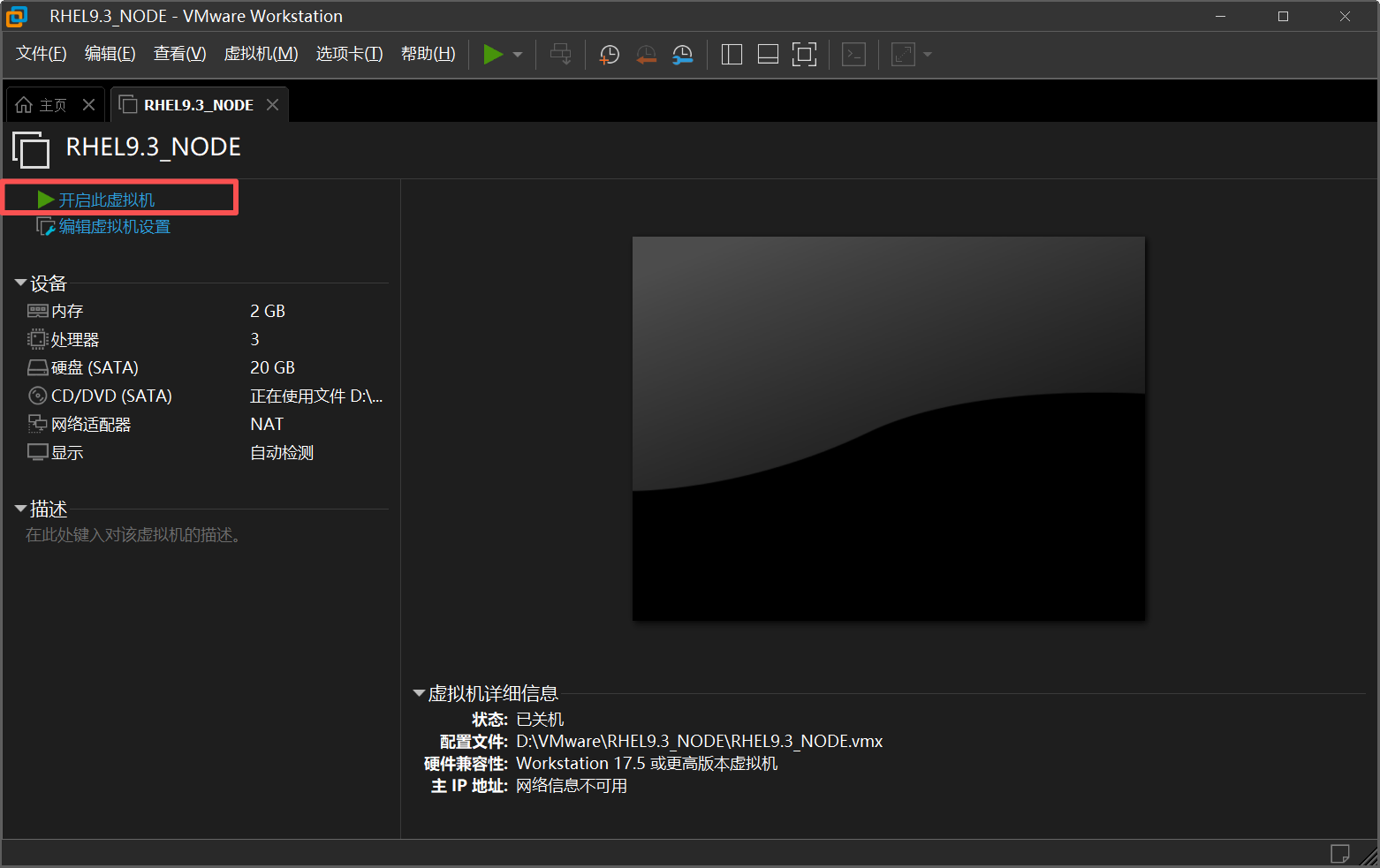The height and width of the screenshot is (868, 1380).
Task: Click the VM screen preview thumbnail
Action: coord(889,428)
